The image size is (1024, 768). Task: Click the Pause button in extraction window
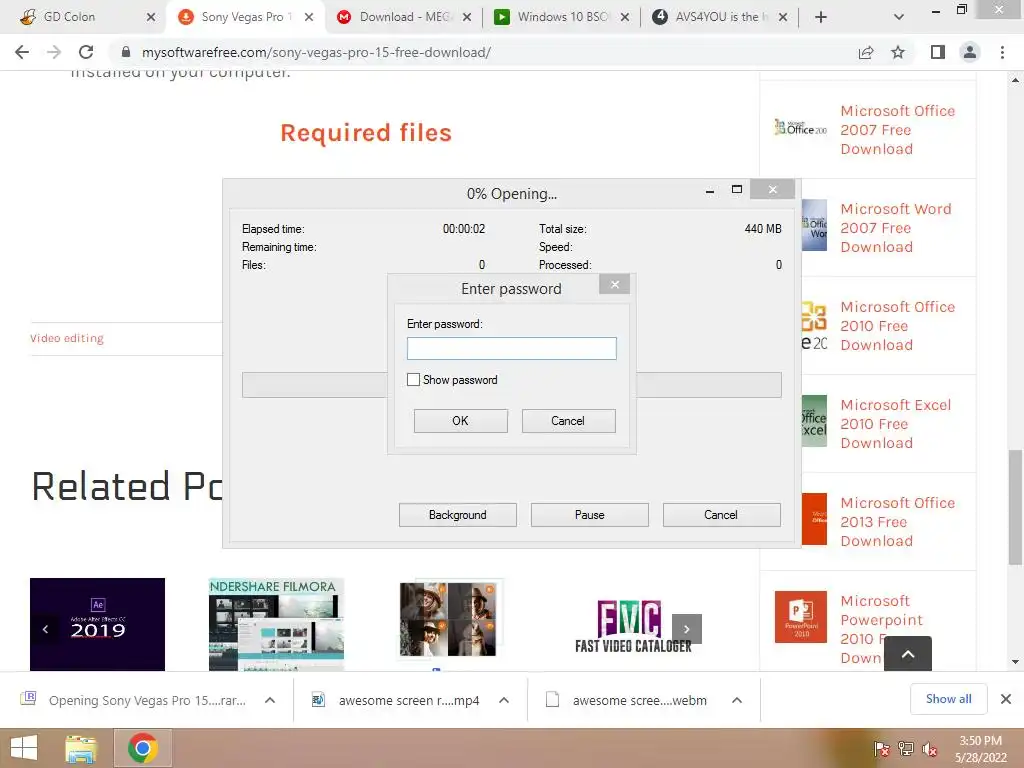[x=590, y=515]
